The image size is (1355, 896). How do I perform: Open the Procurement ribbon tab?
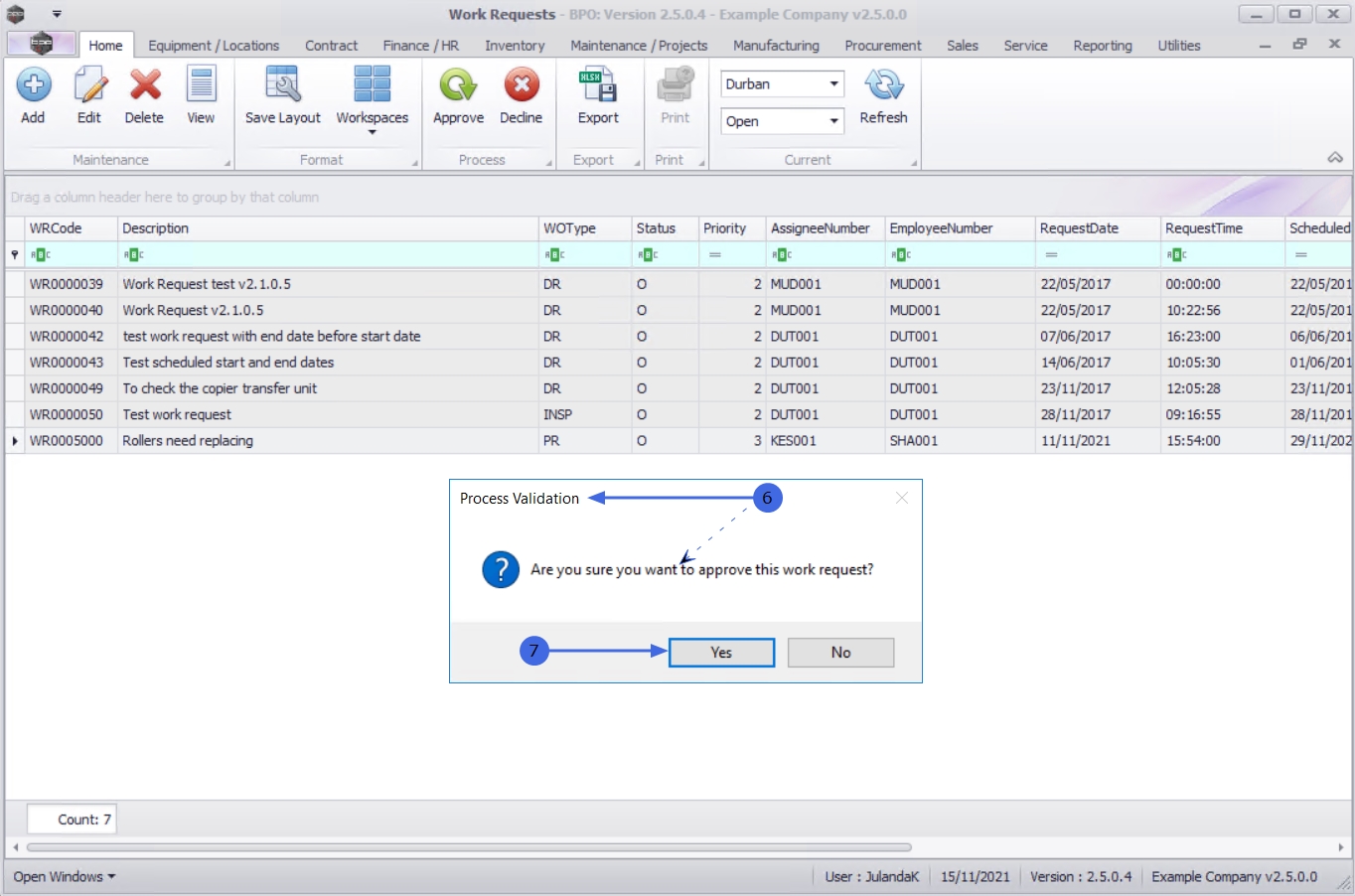point(882,46)
